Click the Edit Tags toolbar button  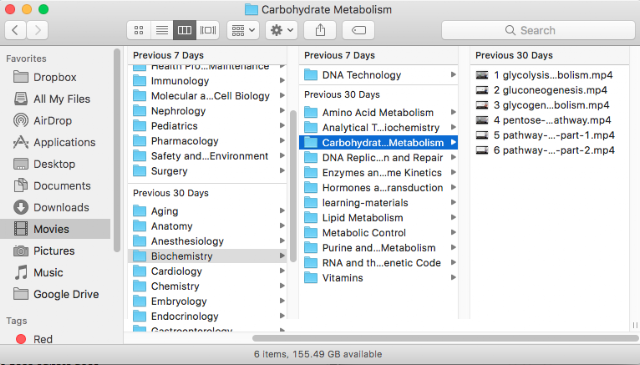coord(358,30)
